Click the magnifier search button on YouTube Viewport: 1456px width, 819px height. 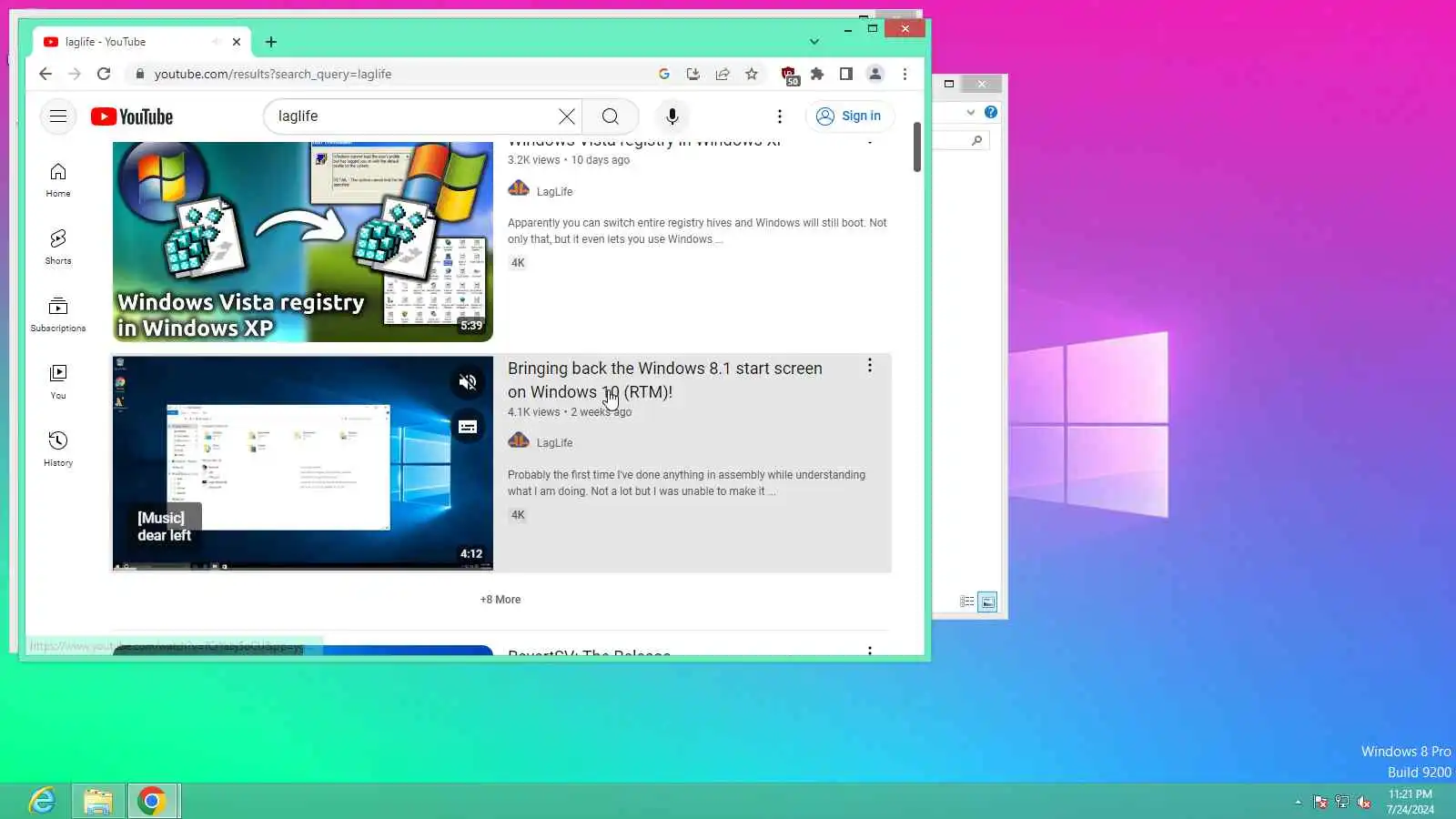tap(611, 116)
